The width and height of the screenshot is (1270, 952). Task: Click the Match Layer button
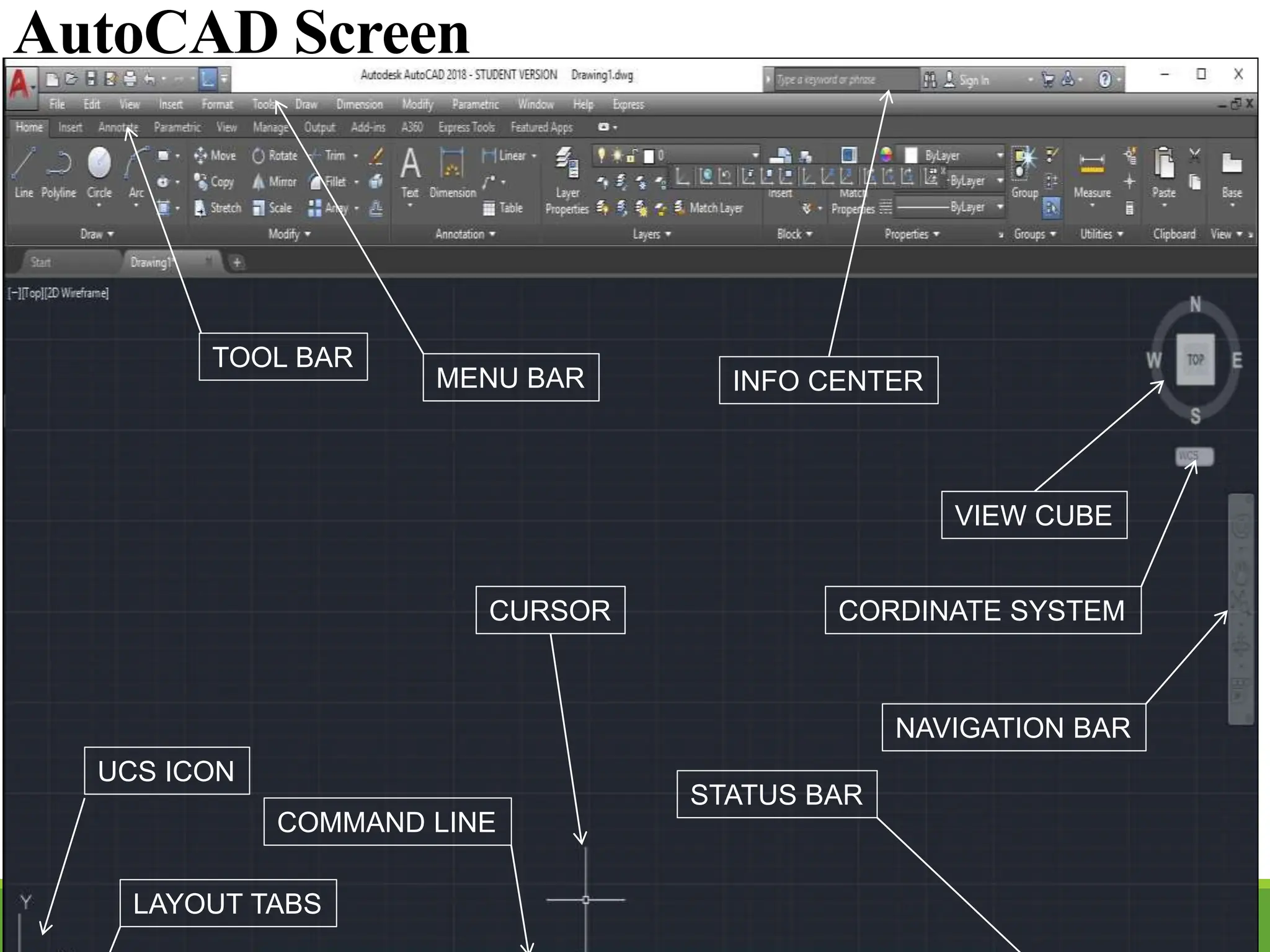[x=709, y=208]
